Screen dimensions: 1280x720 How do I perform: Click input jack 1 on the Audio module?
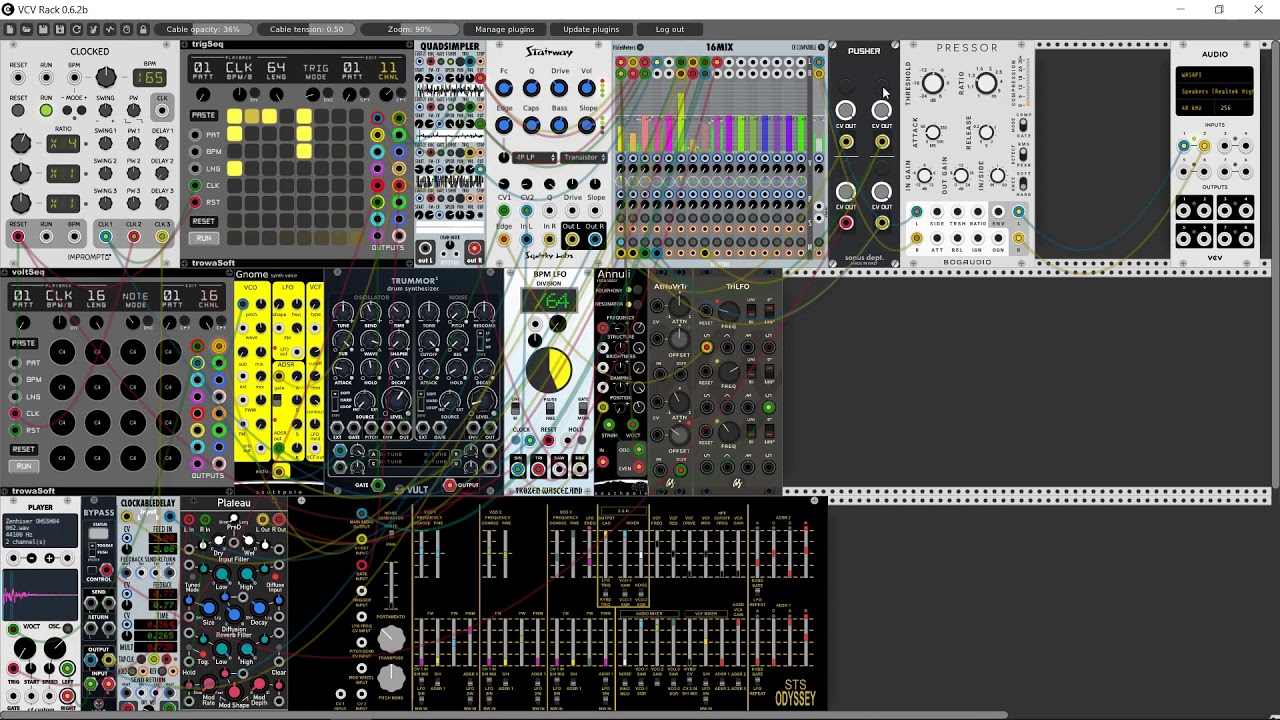click(1184, 146)
